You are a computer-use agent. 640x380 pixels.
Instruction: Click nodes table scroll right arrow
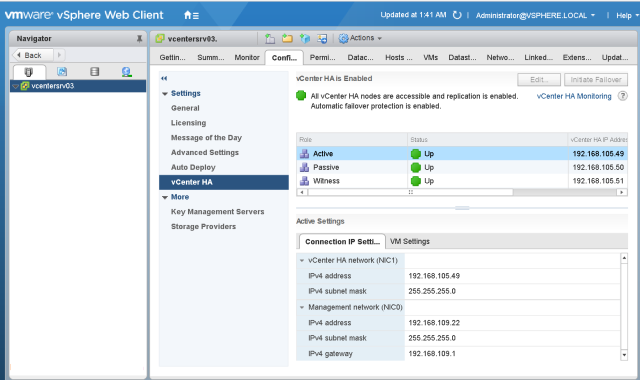pyautogui.click(x=622, y=192)
